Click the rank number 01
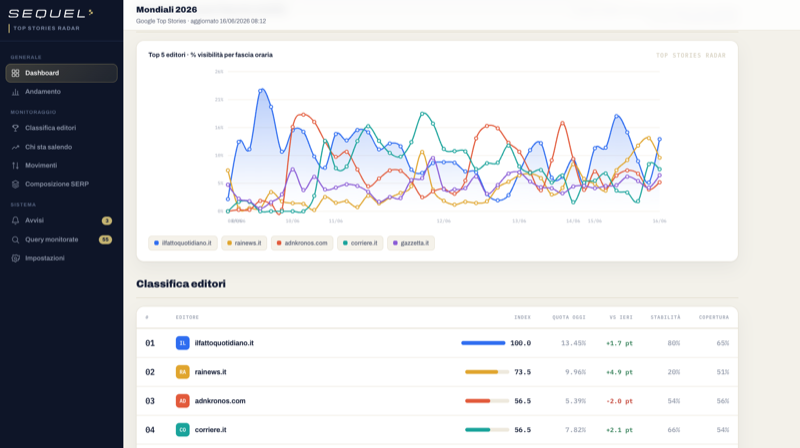This screenshot has width=800, height=448. (x=150, y=343)
